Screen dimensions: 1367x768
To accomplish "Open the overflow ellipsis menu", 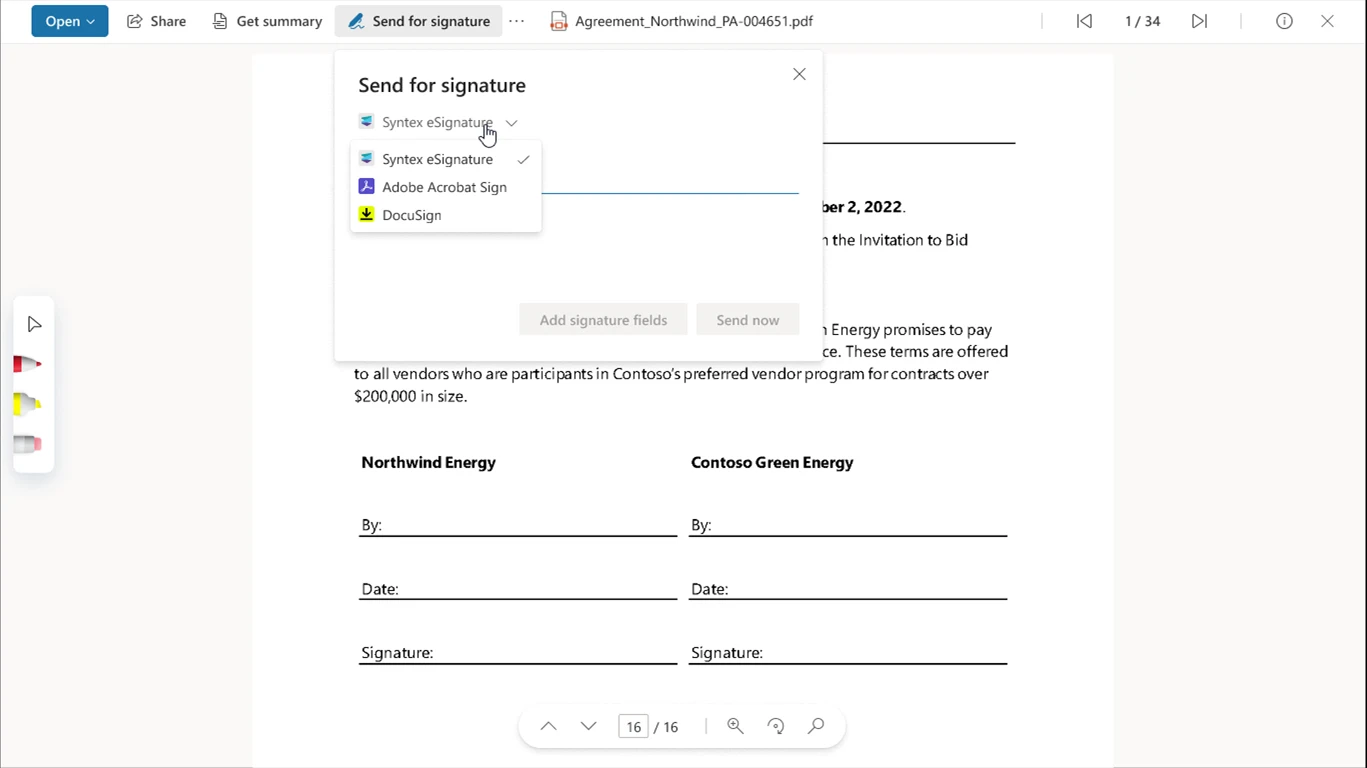I will pos(517,20).
